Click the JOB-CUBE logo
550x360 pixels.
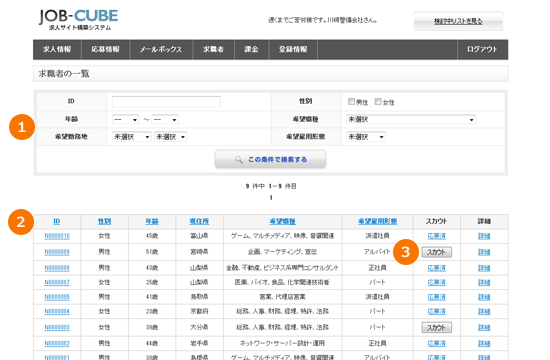pyautogui.click(x=78, y=19)
